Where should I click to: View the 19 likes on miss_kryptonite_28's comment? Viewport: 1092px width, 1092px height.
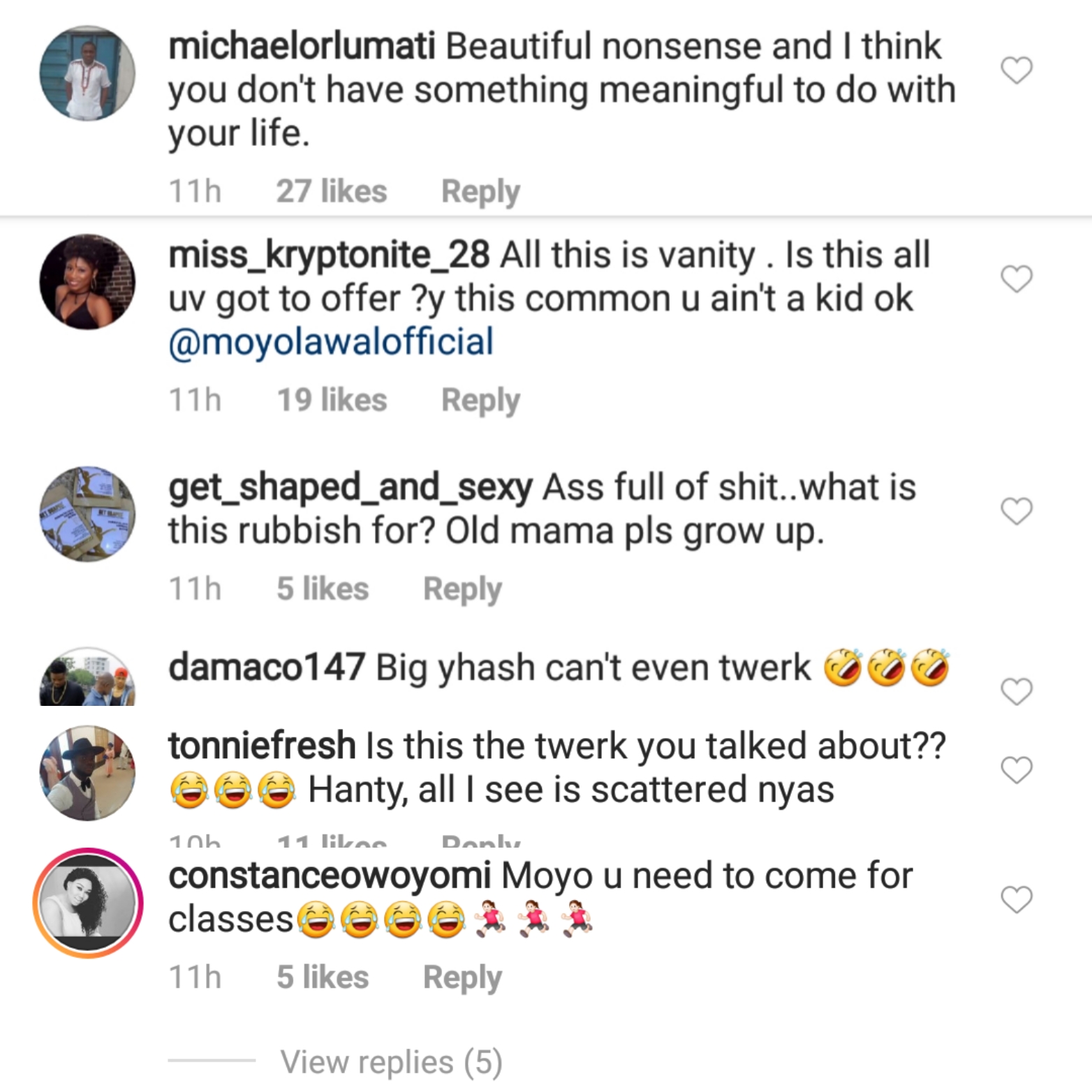pyautogui.click(x=332, y=400)
